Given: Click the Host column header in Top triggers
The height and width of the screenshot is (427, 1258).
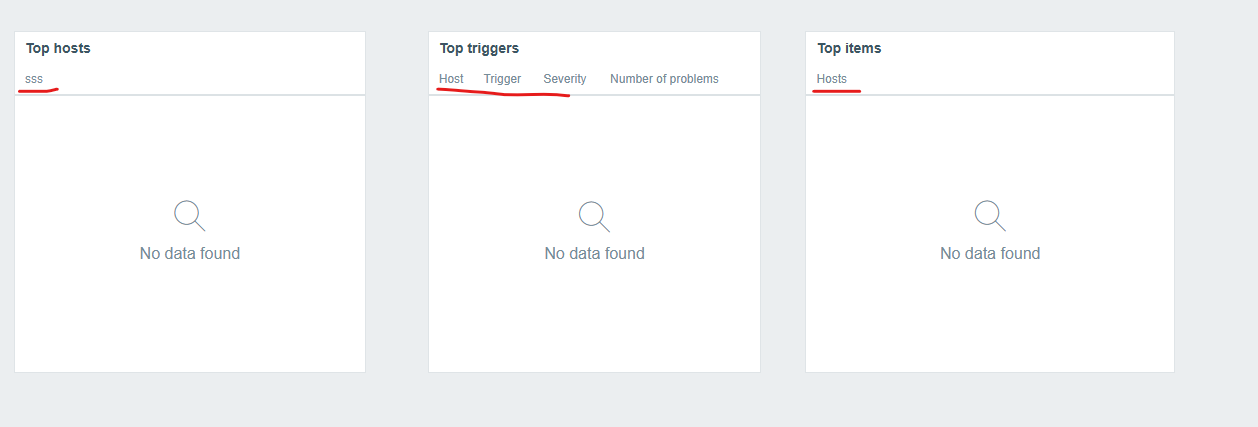Looking at the screenshot, I should (451, 79).
